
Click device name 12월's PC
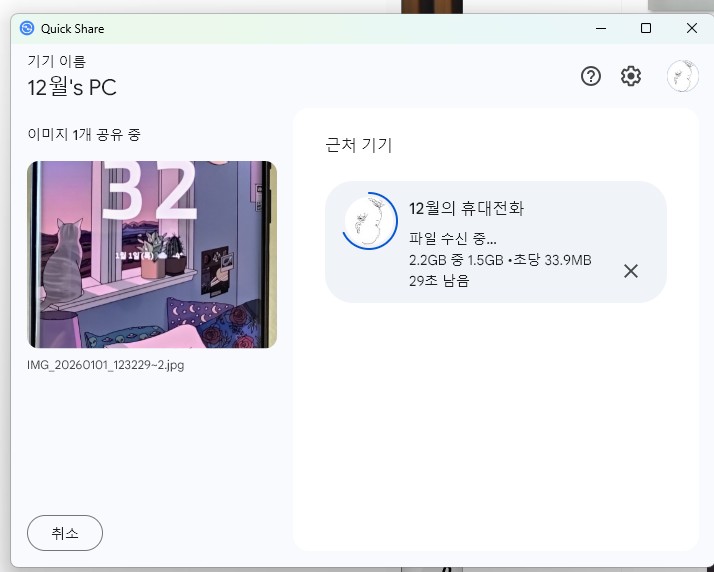tap(72, 87)
